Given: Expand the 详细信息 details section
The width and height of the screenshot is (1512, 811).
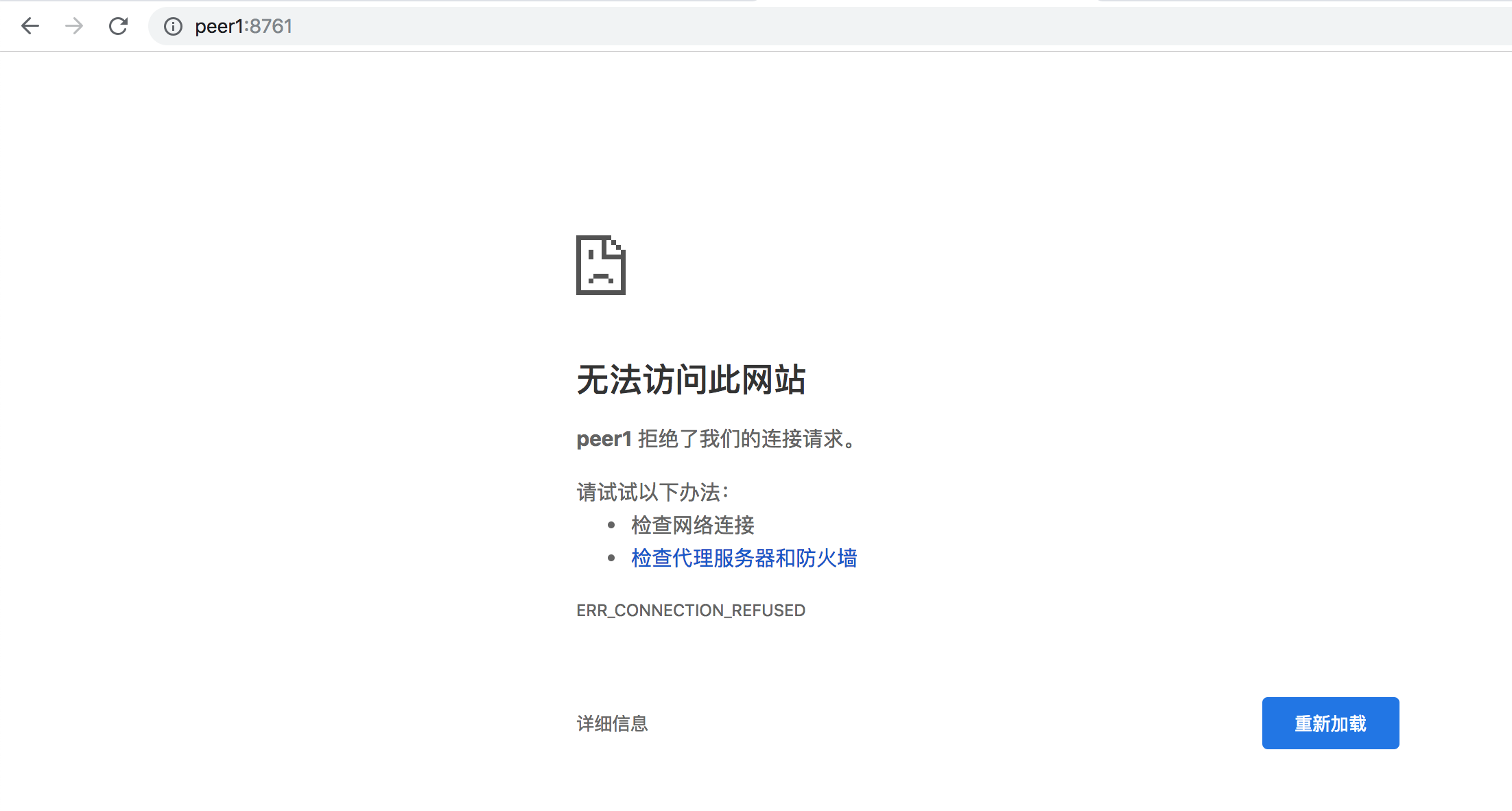Looking at the screenshot, I should pyautogui.click(x=612, y=723).
